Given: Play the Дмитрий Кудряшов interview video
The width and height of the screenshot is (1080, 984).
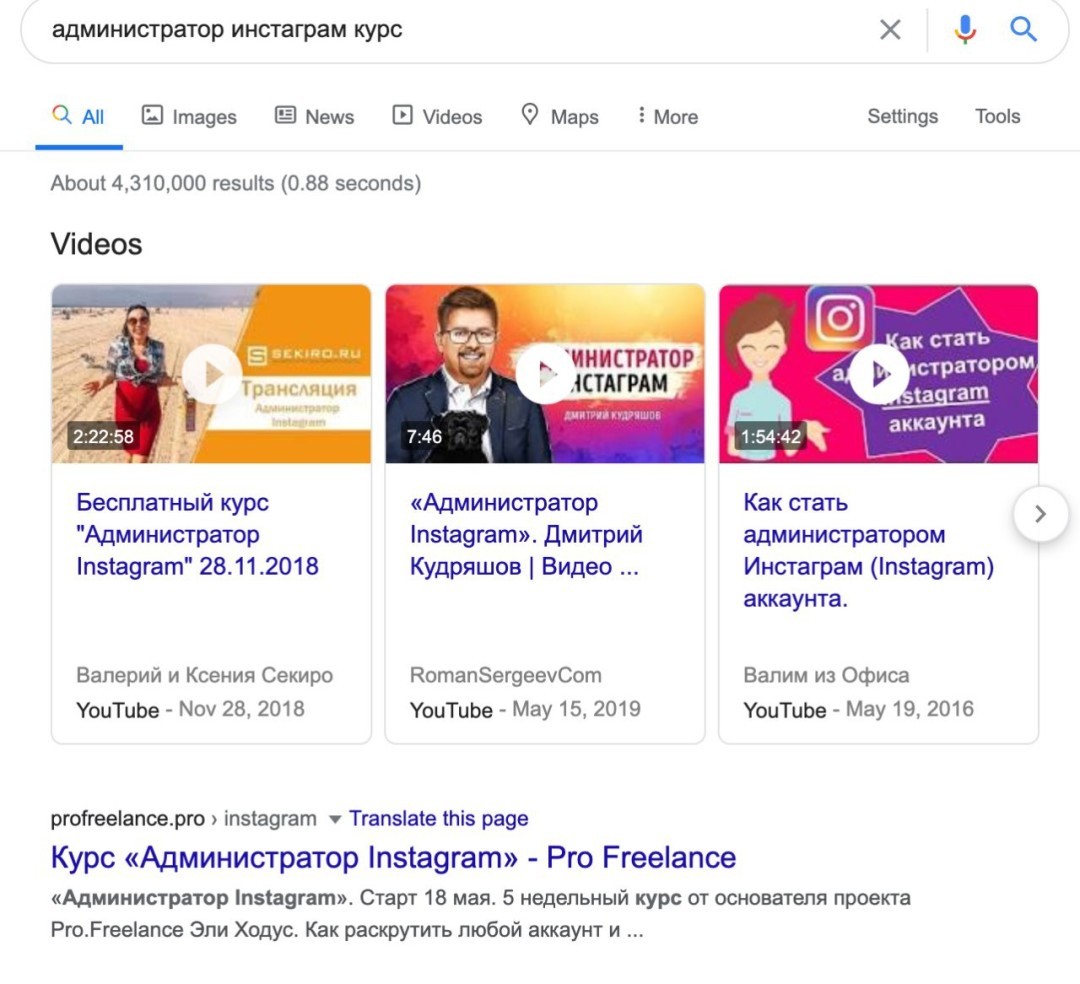Looking at the screenshot, I should (x=546, y=373).
